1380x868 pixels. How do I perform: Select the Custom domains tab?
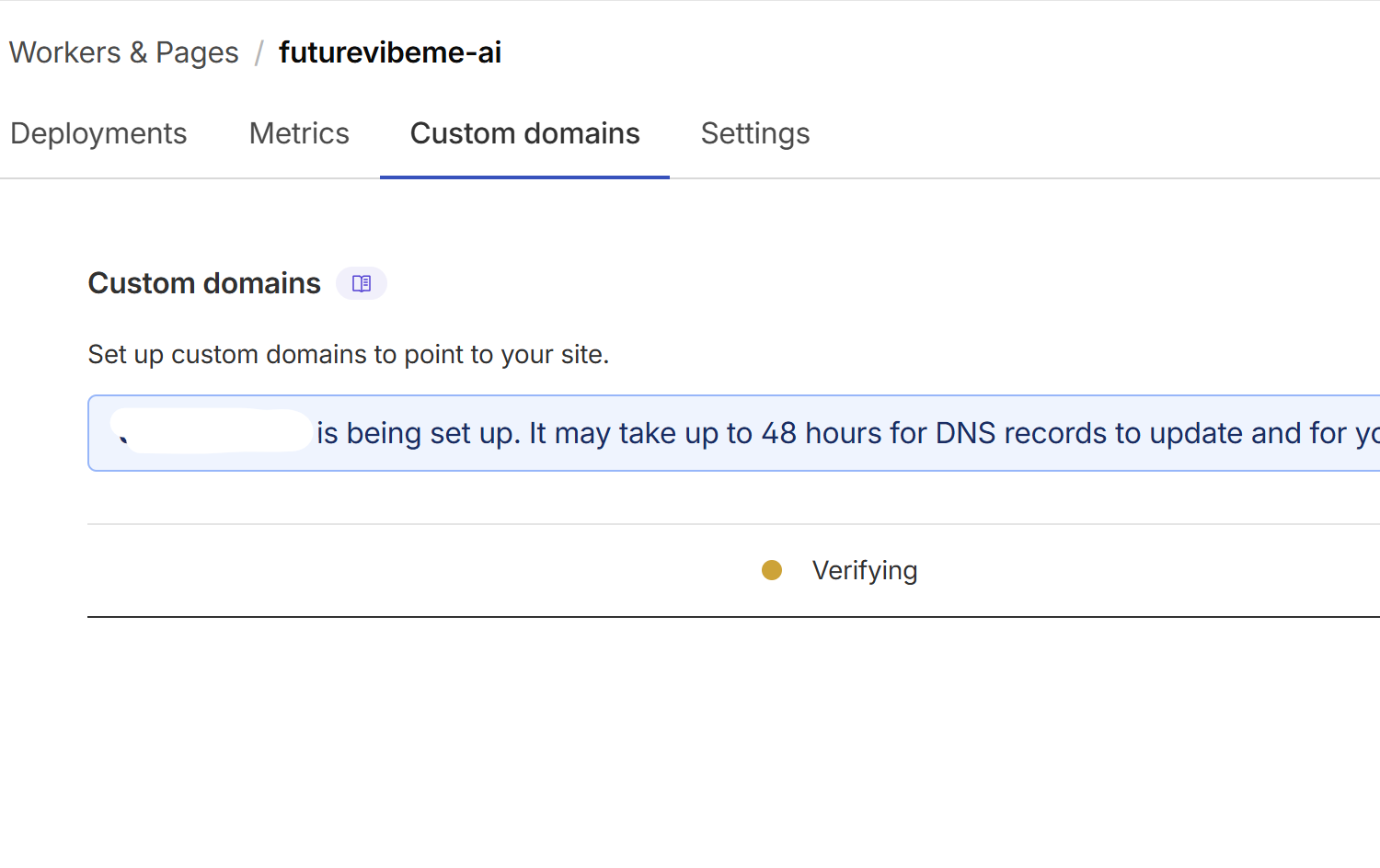point(524,134)
